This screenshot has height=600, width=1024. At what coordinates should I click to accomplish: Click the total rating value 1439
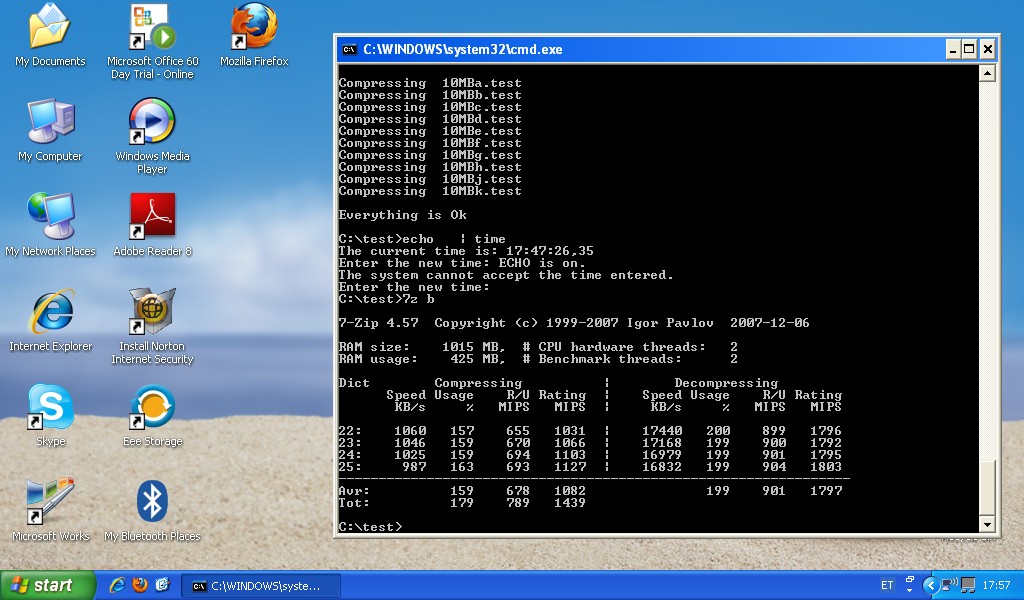tap(569, 503)
